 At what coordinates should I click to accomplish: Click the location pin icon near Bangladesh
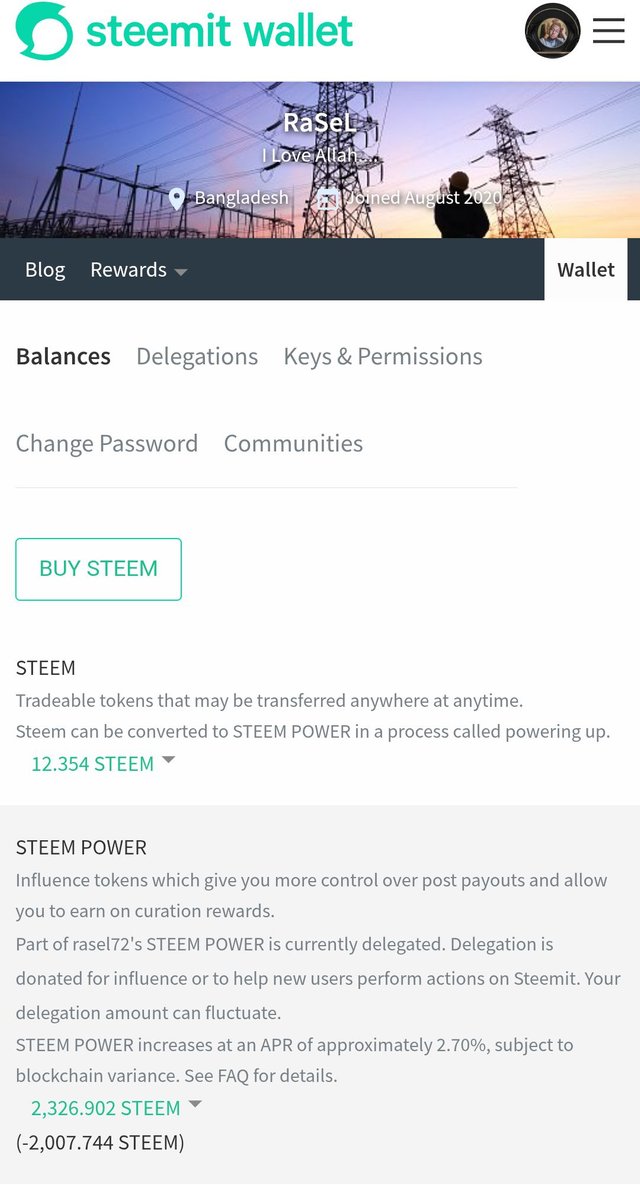pyautogui.click(x=176, y=199)
